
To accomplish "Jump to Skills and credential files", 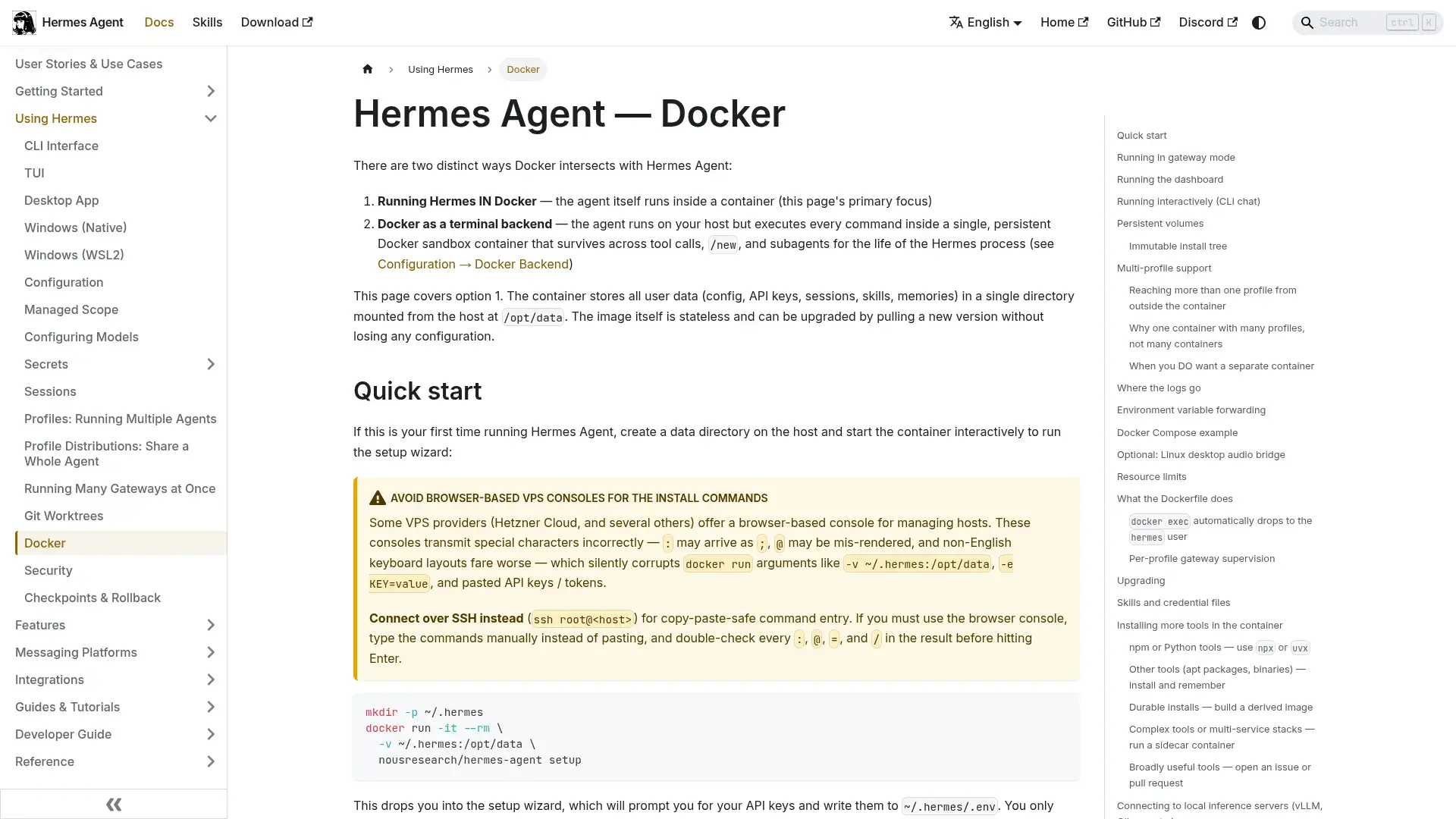I will pos(1174,602).
